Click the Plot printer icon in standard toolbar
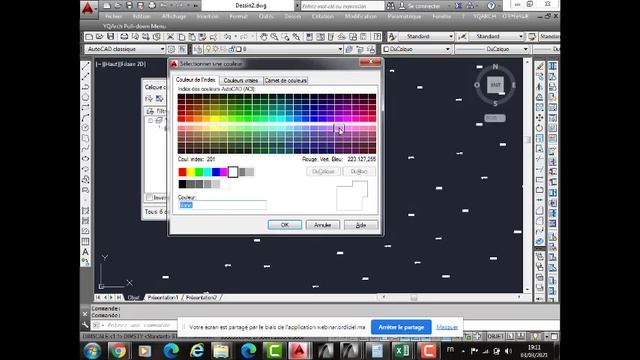 click(124, 37)
